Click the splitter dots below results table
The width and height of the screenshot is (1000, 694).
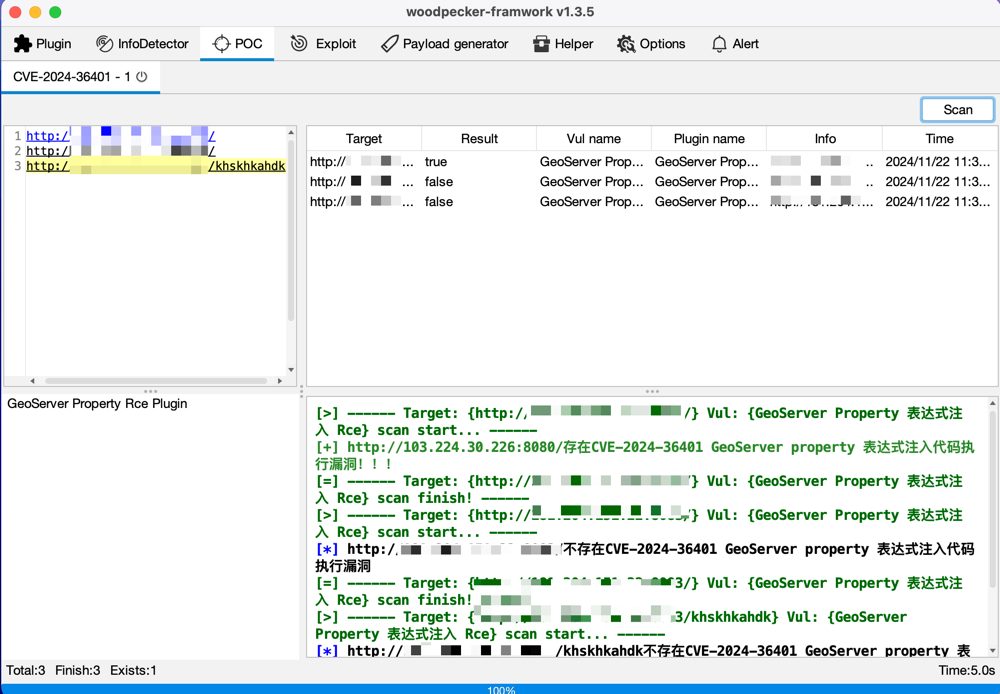coord(652,391)
